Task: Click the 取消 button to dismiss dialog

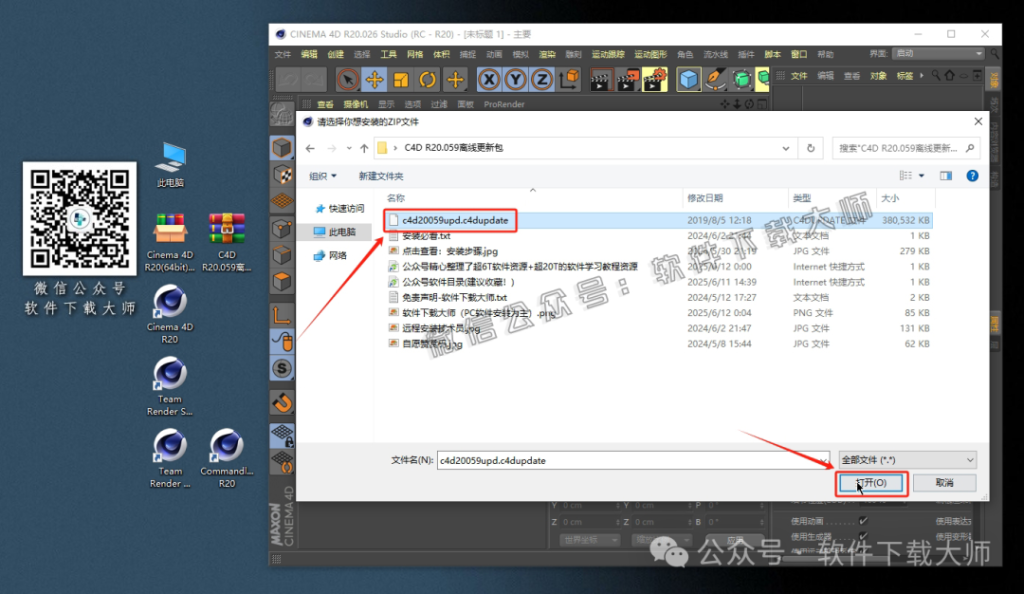Action: pyautogui.click(x=943, y=482)
